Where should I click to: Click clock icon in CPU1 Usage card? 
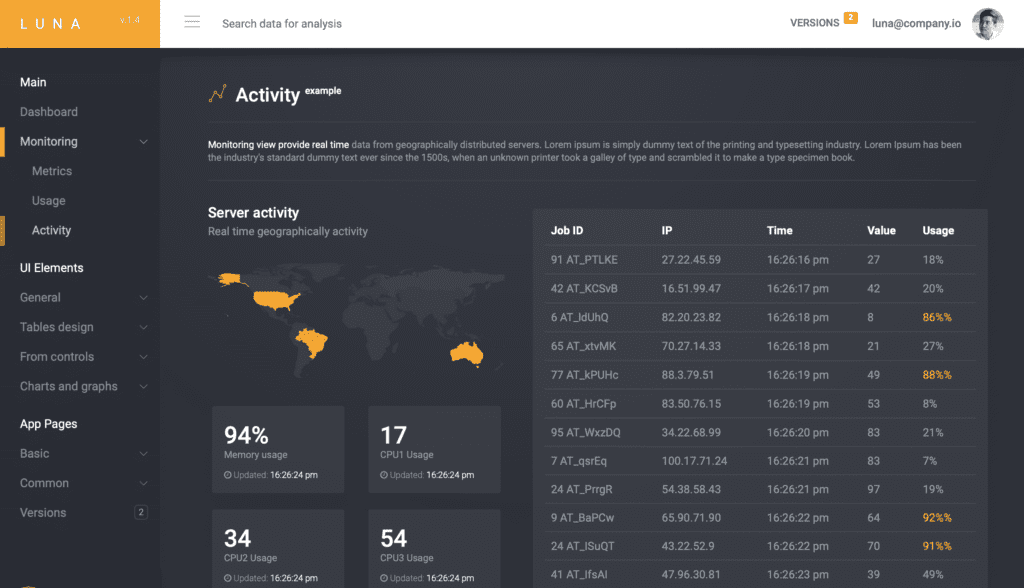coord(384,475)
